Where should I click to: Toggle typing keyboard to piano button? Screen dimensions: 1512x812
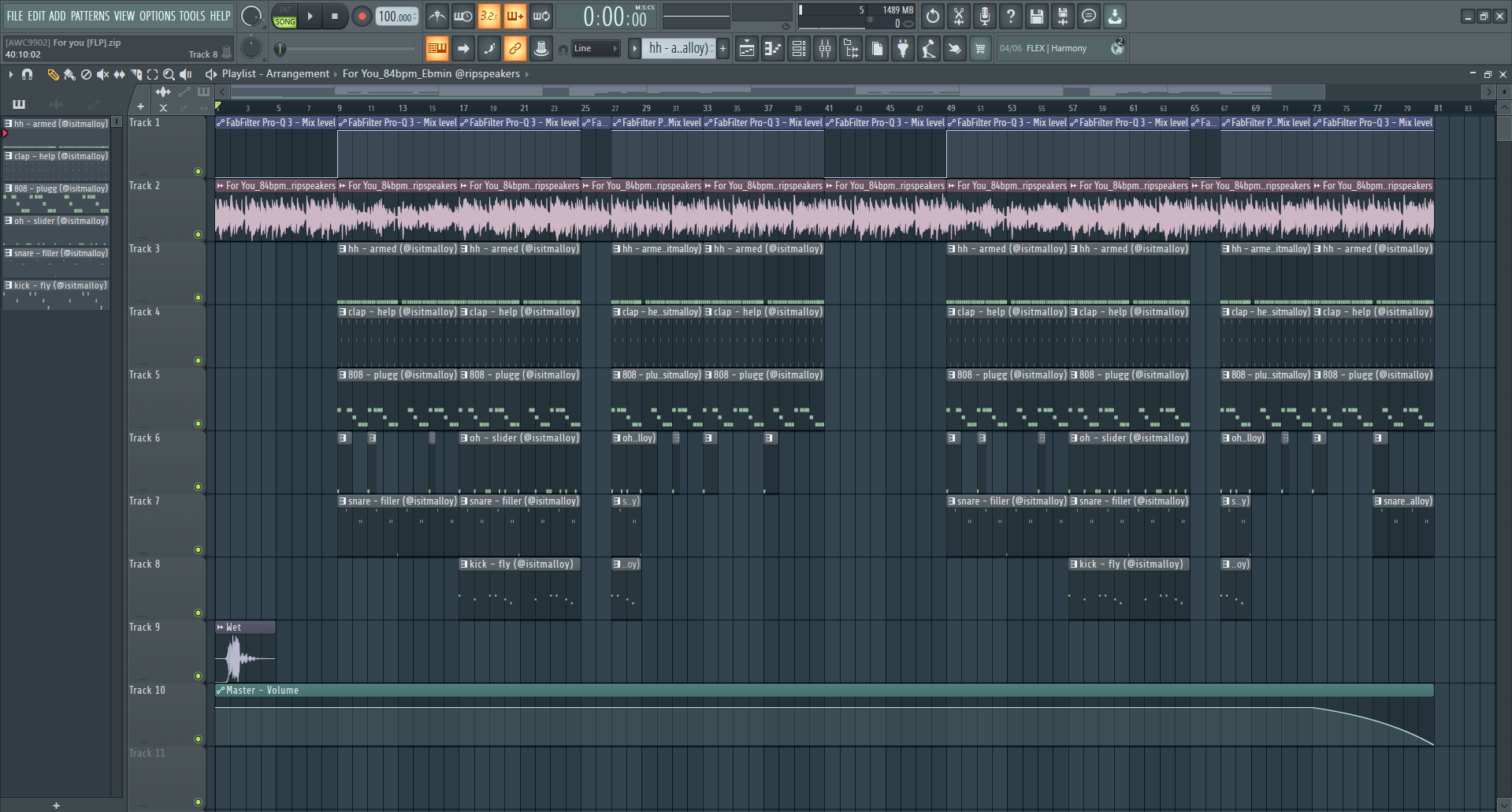437,49
